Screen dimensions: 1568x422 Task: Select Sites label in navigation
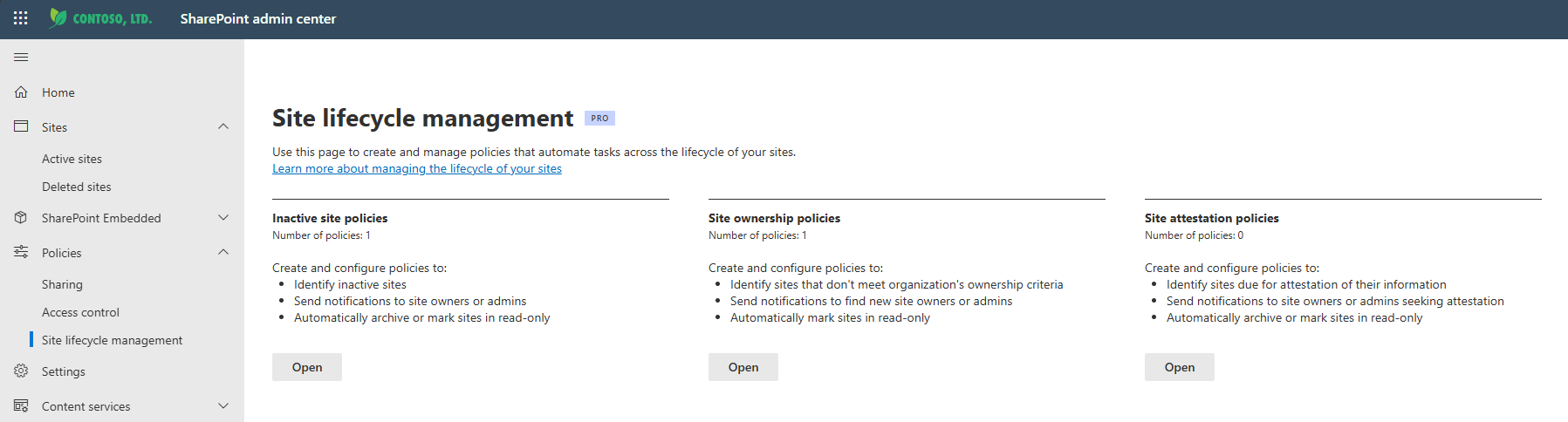(x=54, y=127)
